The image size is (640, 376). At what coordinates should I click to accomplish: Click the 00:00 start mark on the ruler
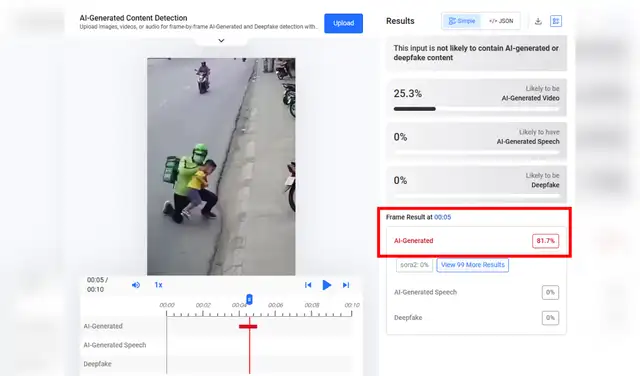167,305
